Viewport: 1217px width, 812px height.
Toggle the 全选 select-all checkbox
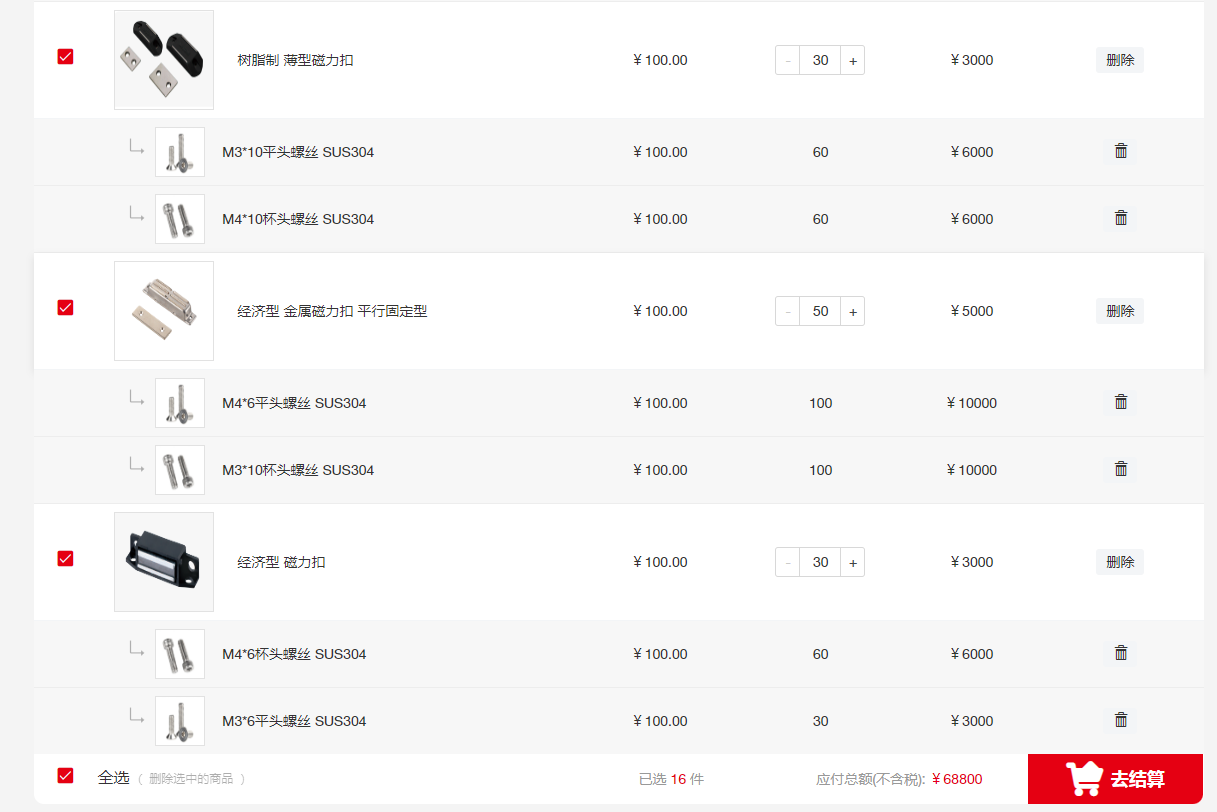[66, 776]
